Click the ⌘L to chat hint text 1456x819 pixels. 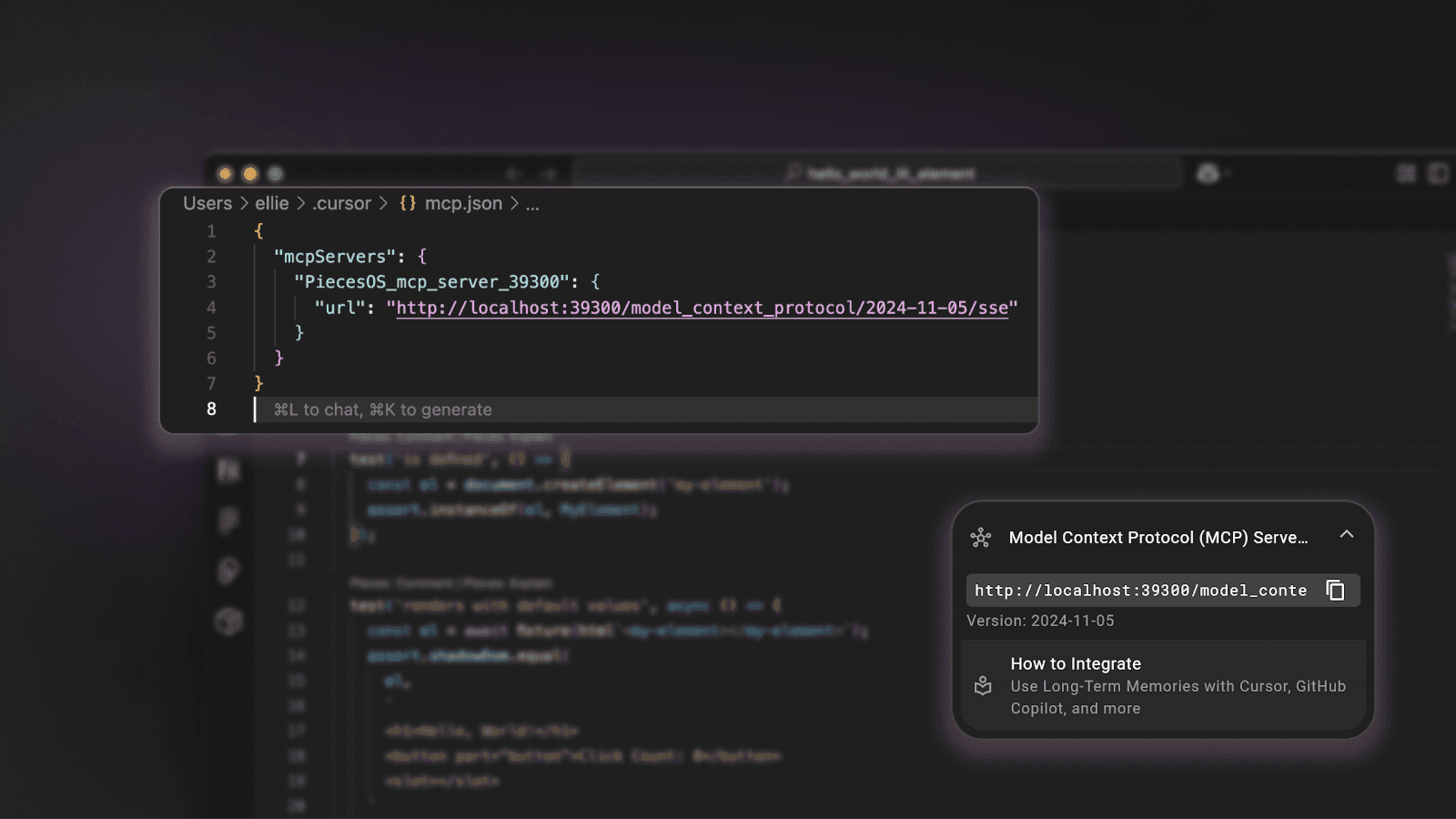pos(382,409)
